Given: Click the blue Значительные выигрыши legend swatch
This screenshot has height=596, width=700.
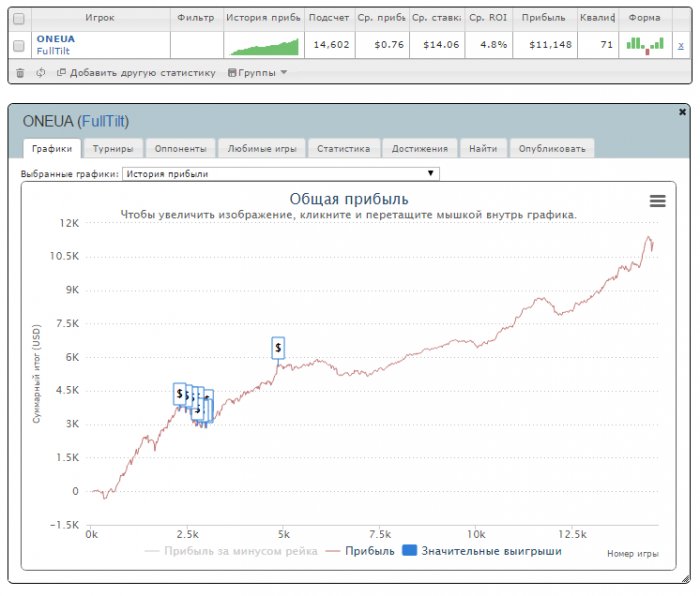Looking at the screenshot, I should (409, 550).
